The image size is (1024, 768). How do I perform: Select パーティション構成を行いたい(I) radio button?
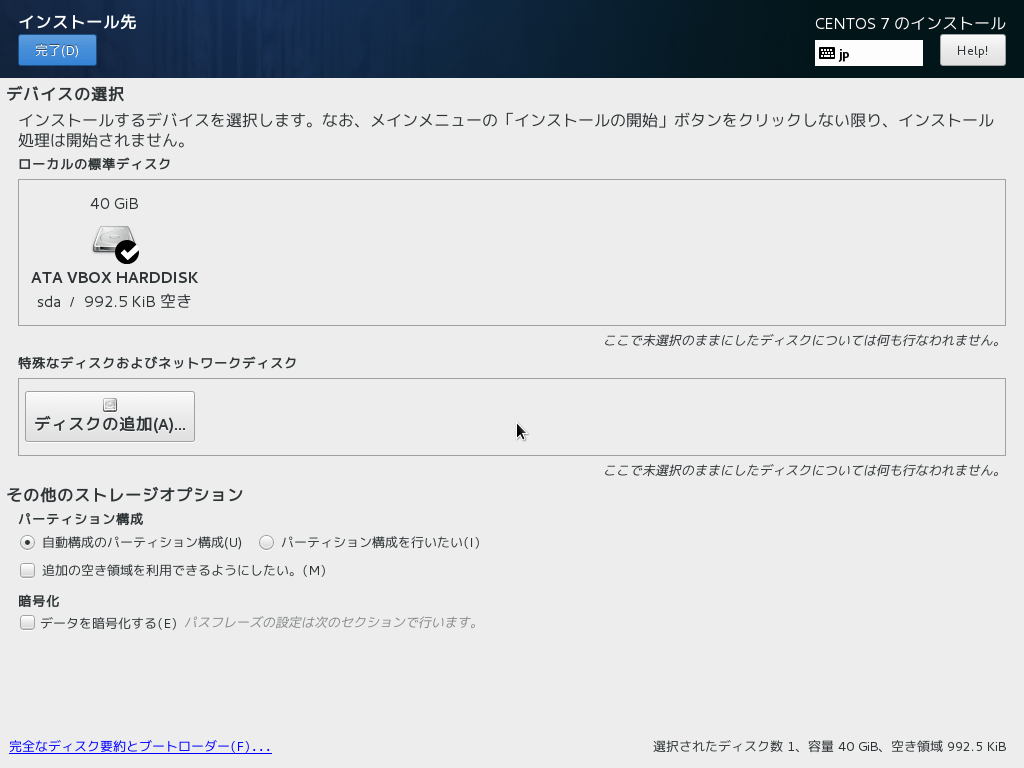tap(265, 542)
